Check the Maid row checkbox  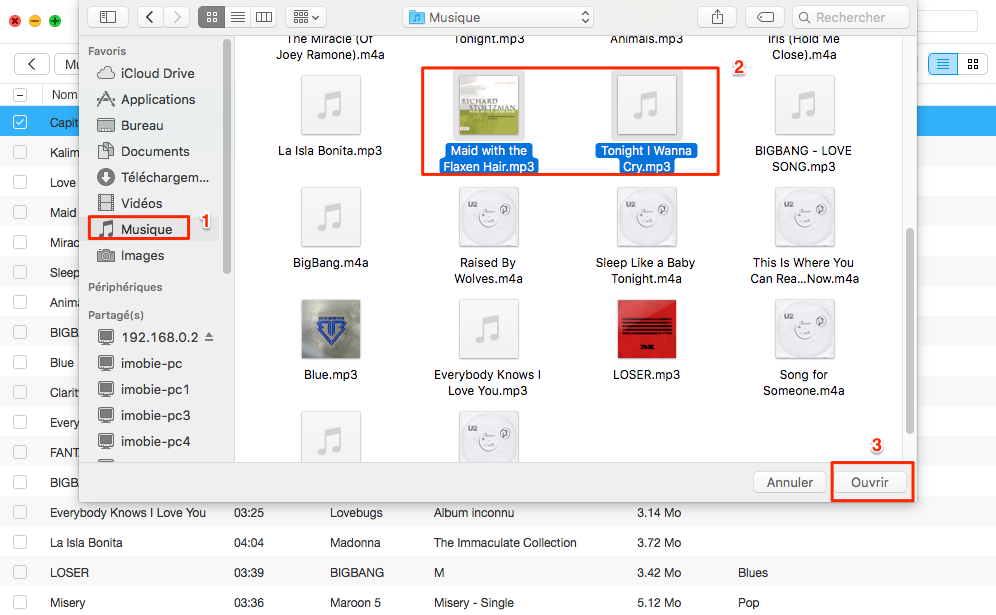click(20, 212)
